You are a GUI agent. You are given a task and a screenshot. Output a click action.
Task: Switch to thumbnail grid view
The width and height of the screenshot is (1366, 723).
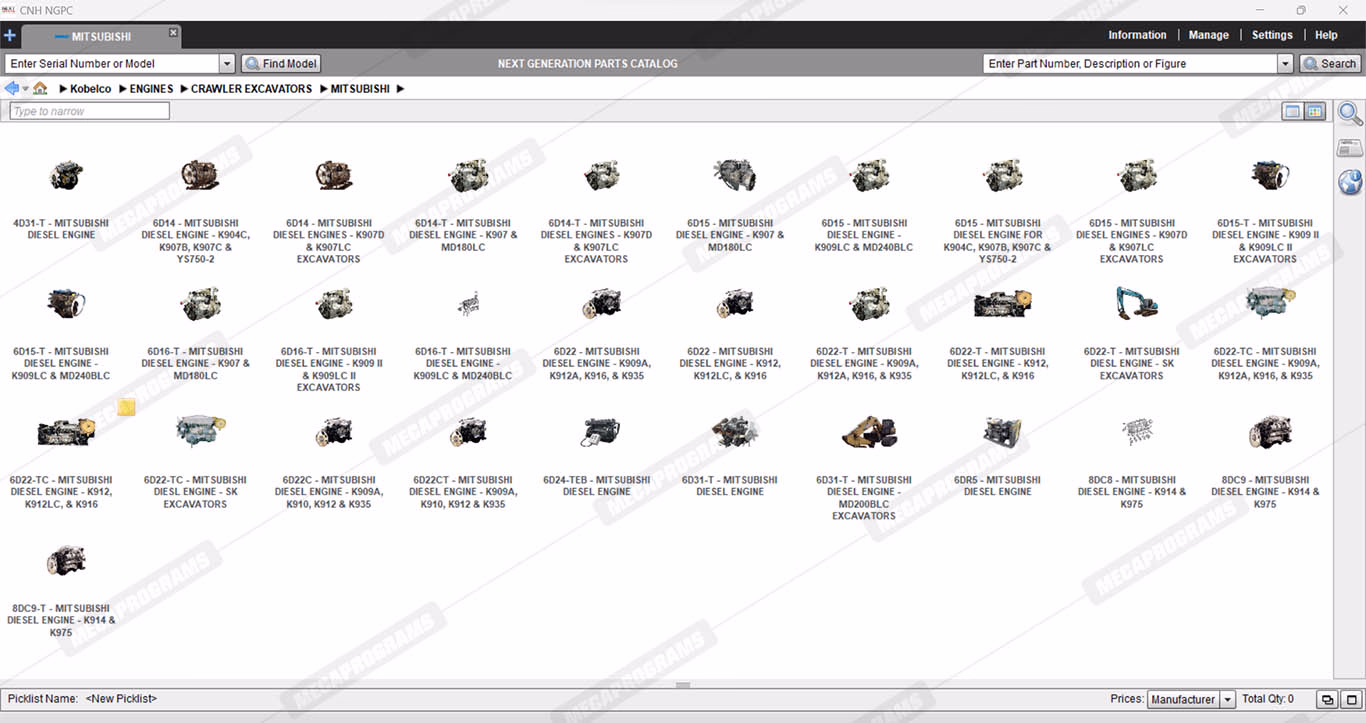click(x=1315, y=112)
